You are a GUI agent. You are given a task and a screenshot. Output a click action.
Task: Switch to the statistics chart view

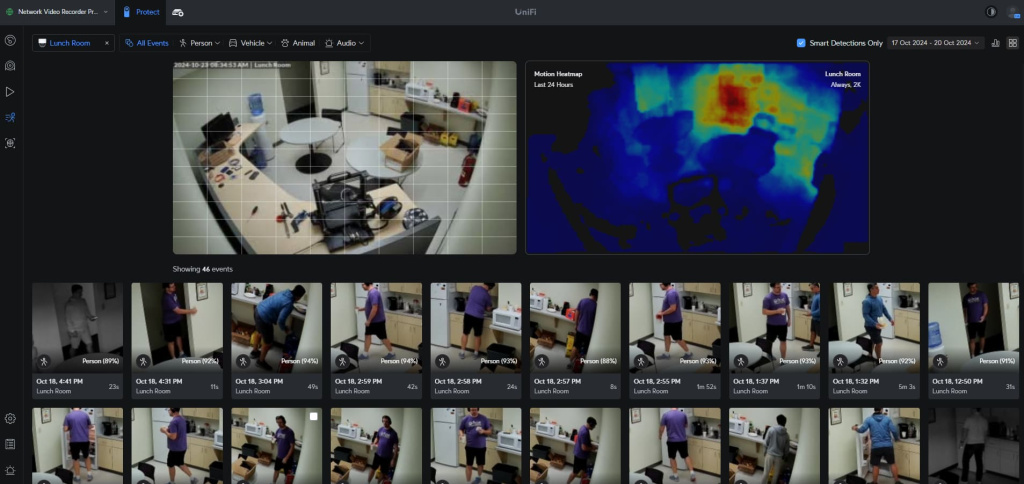pos(996,43)
